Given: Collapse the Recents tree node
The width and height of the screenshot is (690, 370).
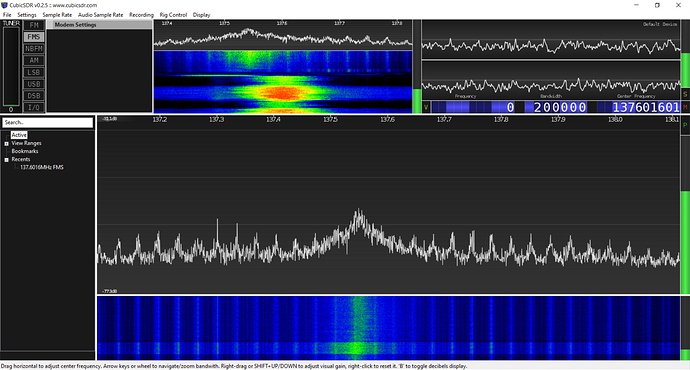Looking at the screenshot, I should pos(7,160).
